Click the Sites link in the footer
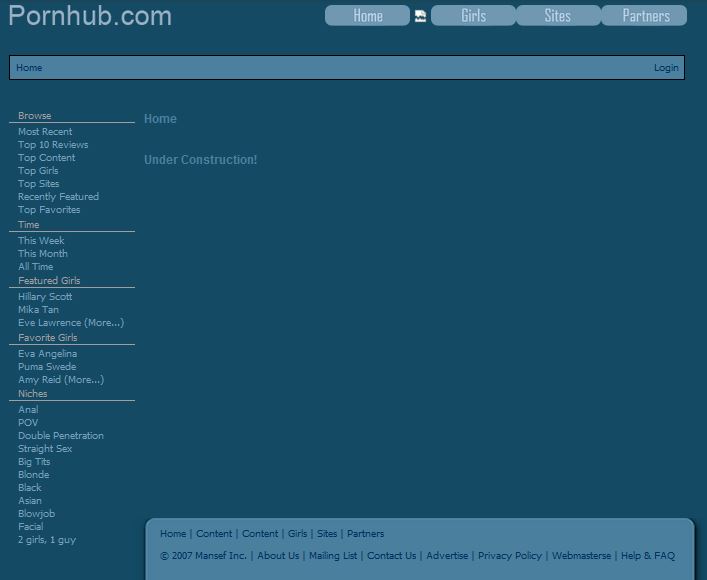Image resolution: width=707 pixels, height=580 pixels. tap(327, 534)
